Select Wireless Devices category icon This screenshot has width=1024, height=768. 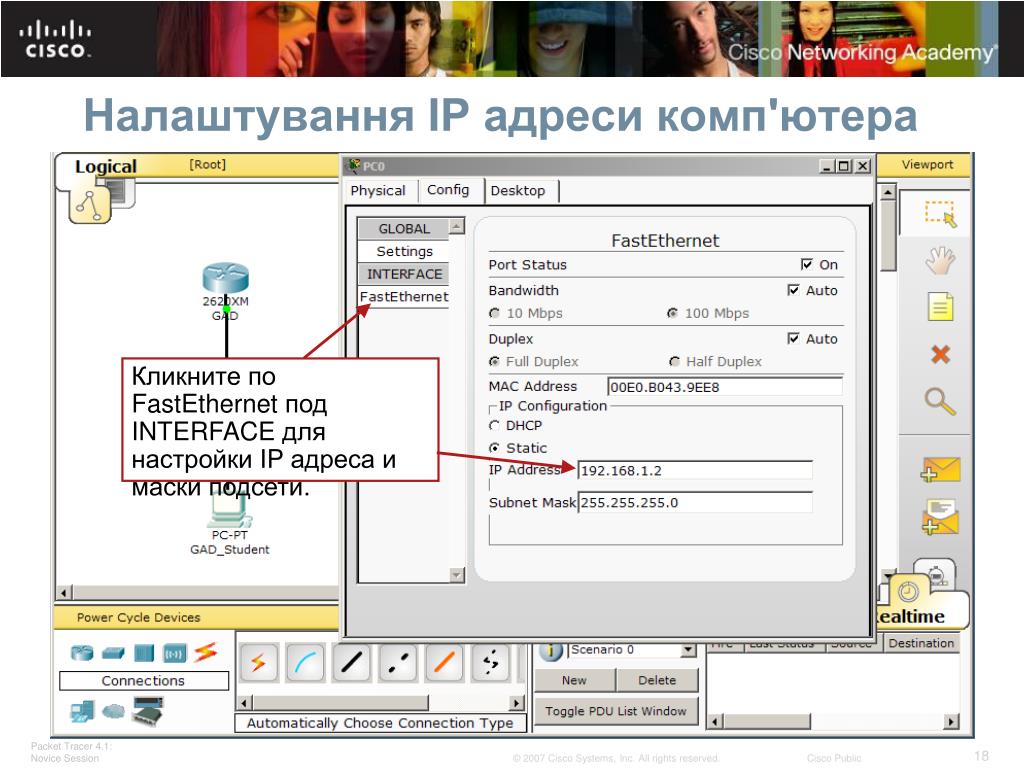174,652
